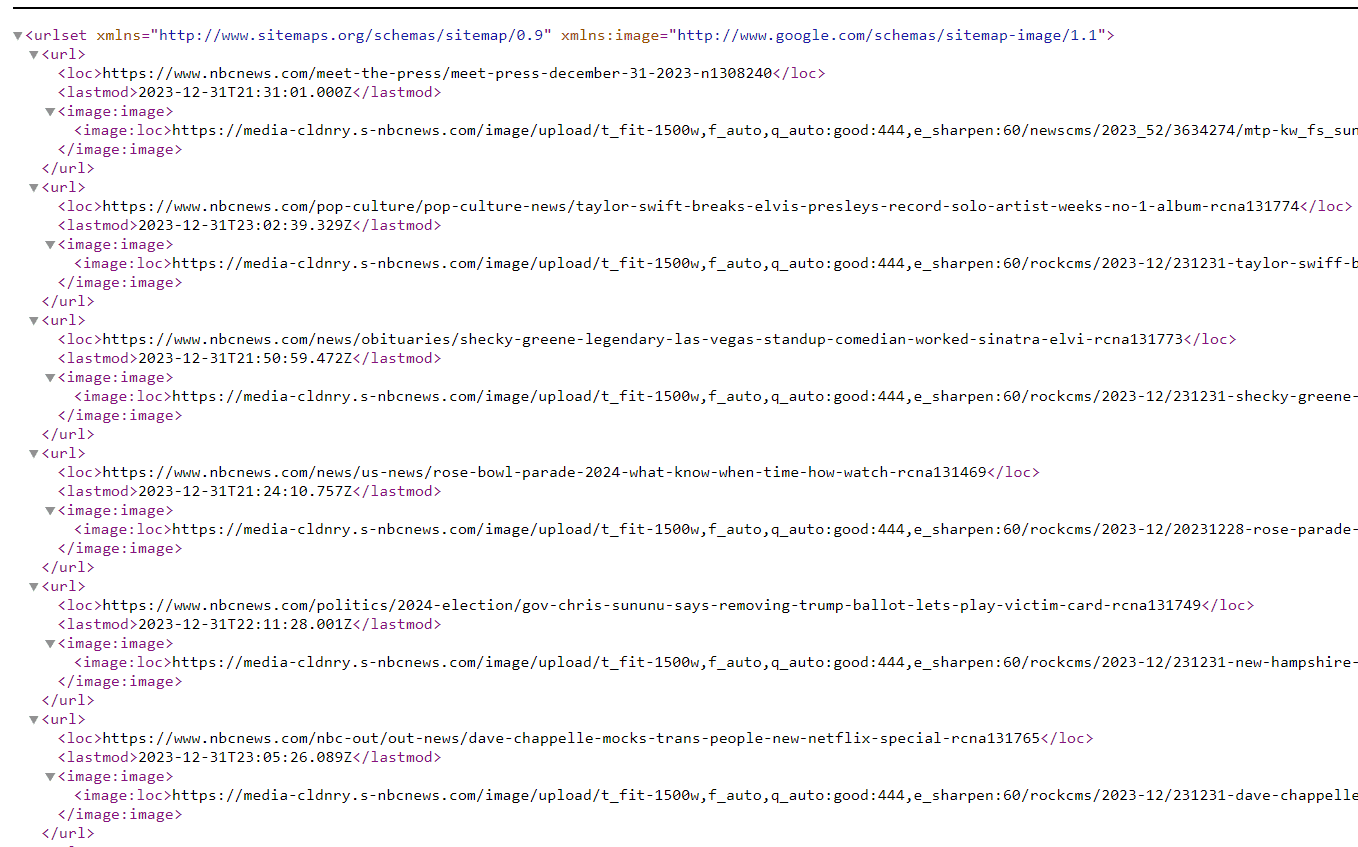Click the lastmod timestamp 2023-12-31T21:31:01.000Z
The image size is (1358, 847).
coord(245,93)
